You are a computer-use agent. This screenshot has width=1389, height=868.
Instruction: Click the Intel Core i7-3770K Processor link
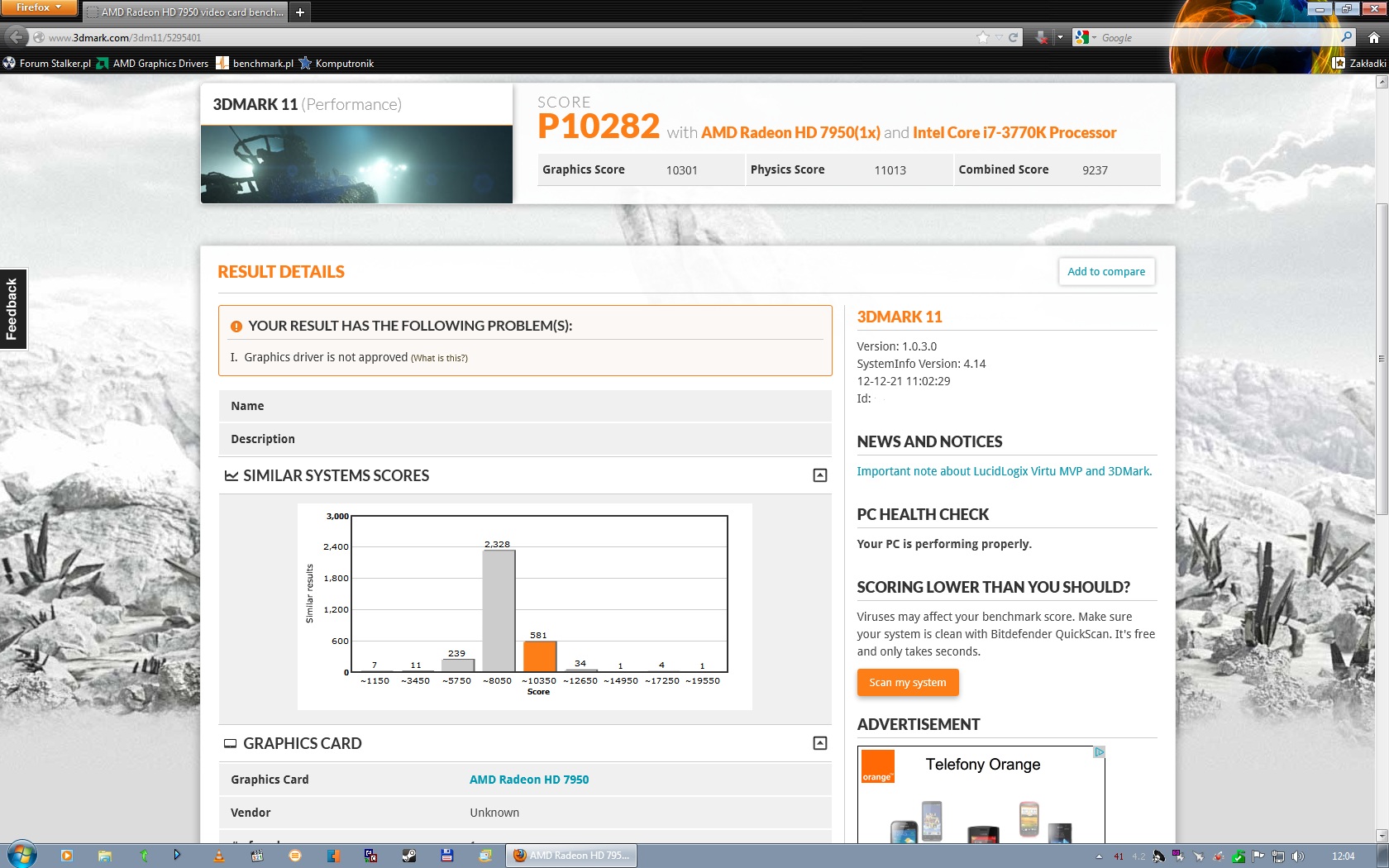(x=1014, y=132)
